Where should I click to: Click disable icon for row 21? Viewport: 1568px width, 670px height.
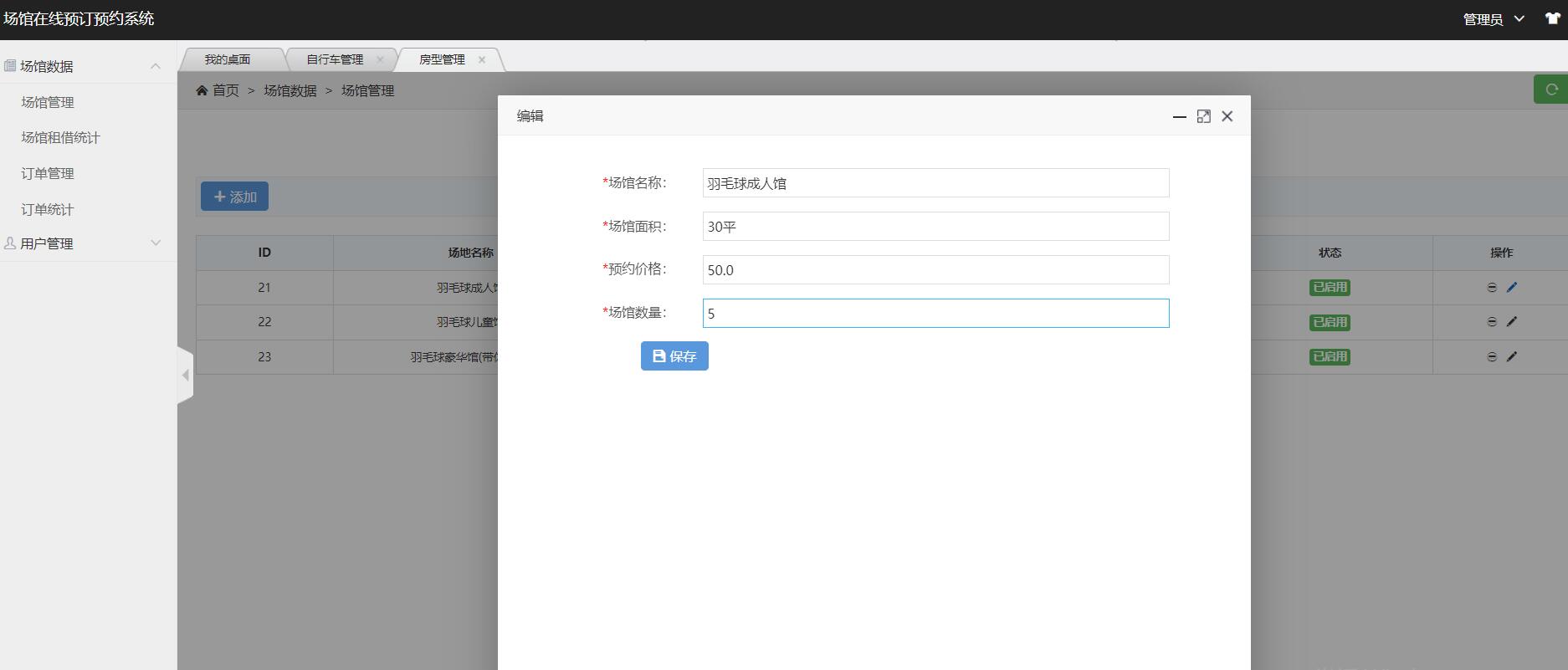pyautogui.click(x=1492, y=287)
